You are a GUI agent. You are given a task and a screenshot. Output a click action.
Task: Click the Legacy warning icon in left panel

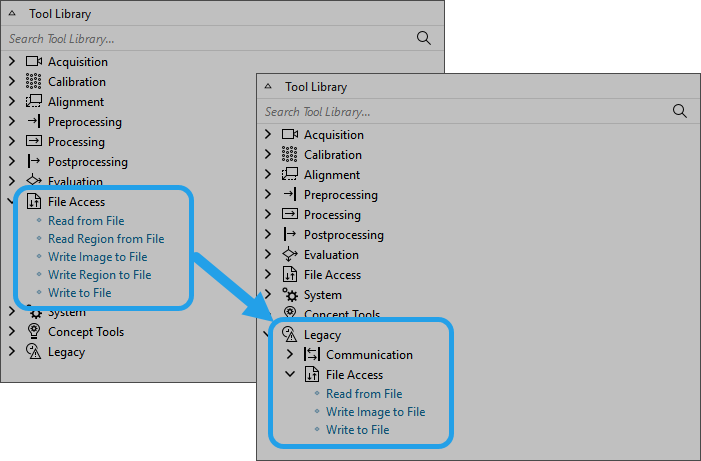pyautogui.click(x=34, y=352)
